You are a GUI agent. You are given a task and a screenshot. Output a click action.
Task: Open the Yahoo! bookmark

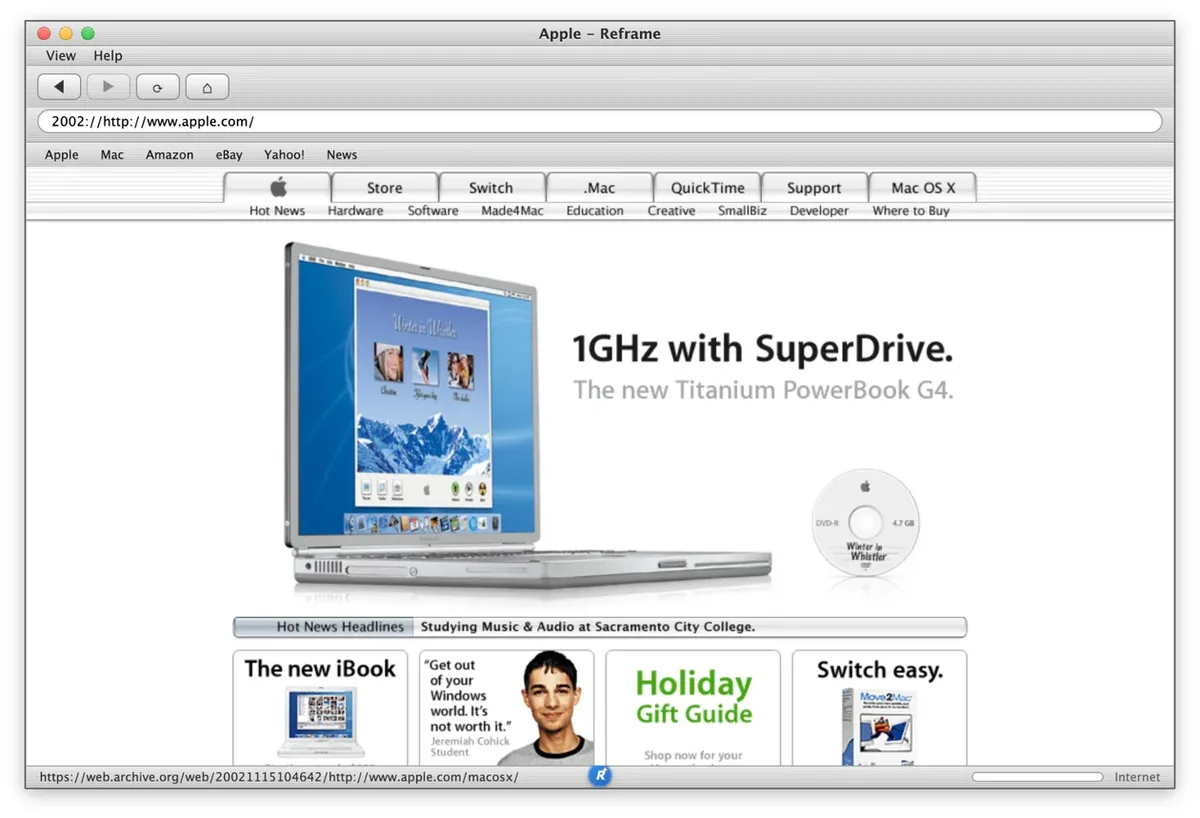[x=284, y=155]
